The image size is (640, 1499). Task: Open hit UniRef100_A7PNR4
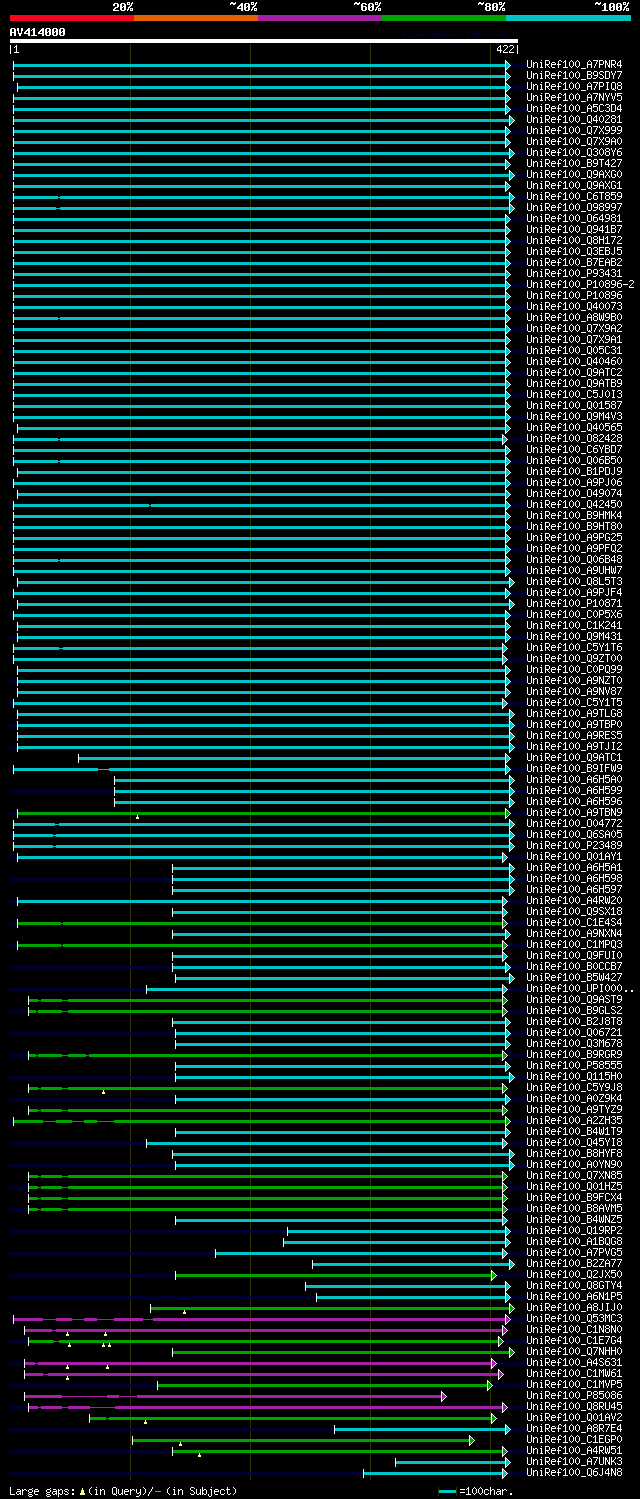(574, 64)
